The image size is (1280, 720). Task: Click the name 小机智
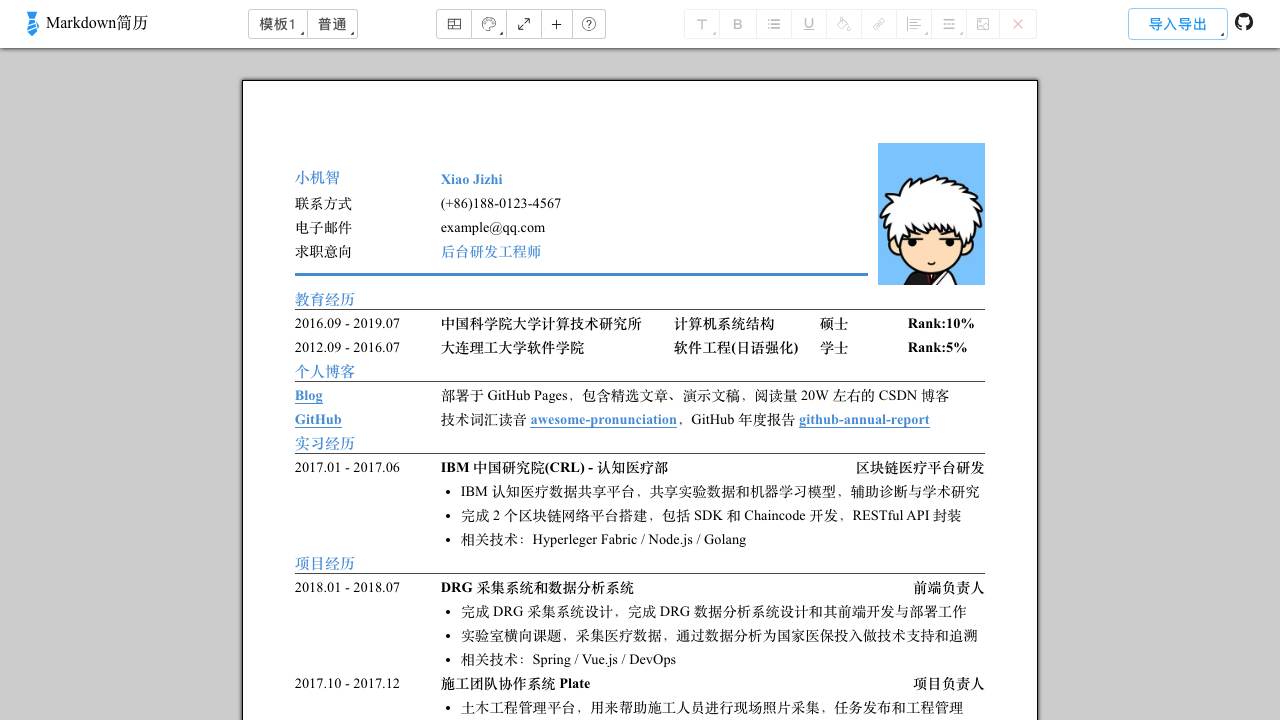[317, 178]
